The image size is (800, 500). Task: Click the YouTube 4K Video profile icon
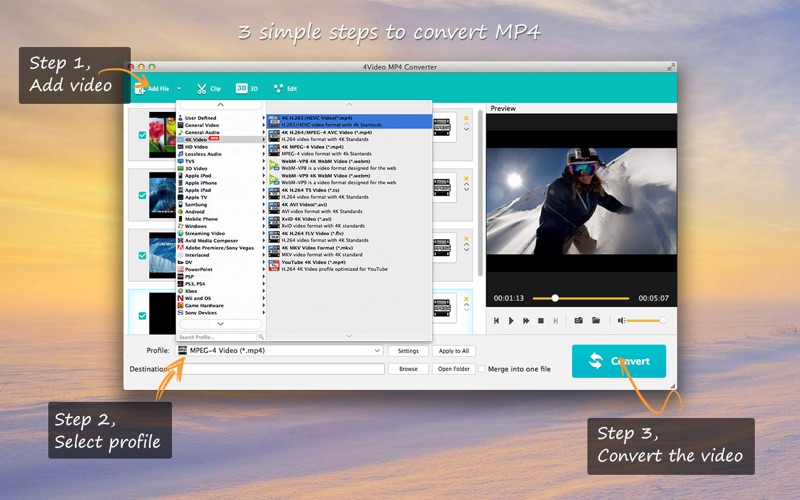(274, 265)
